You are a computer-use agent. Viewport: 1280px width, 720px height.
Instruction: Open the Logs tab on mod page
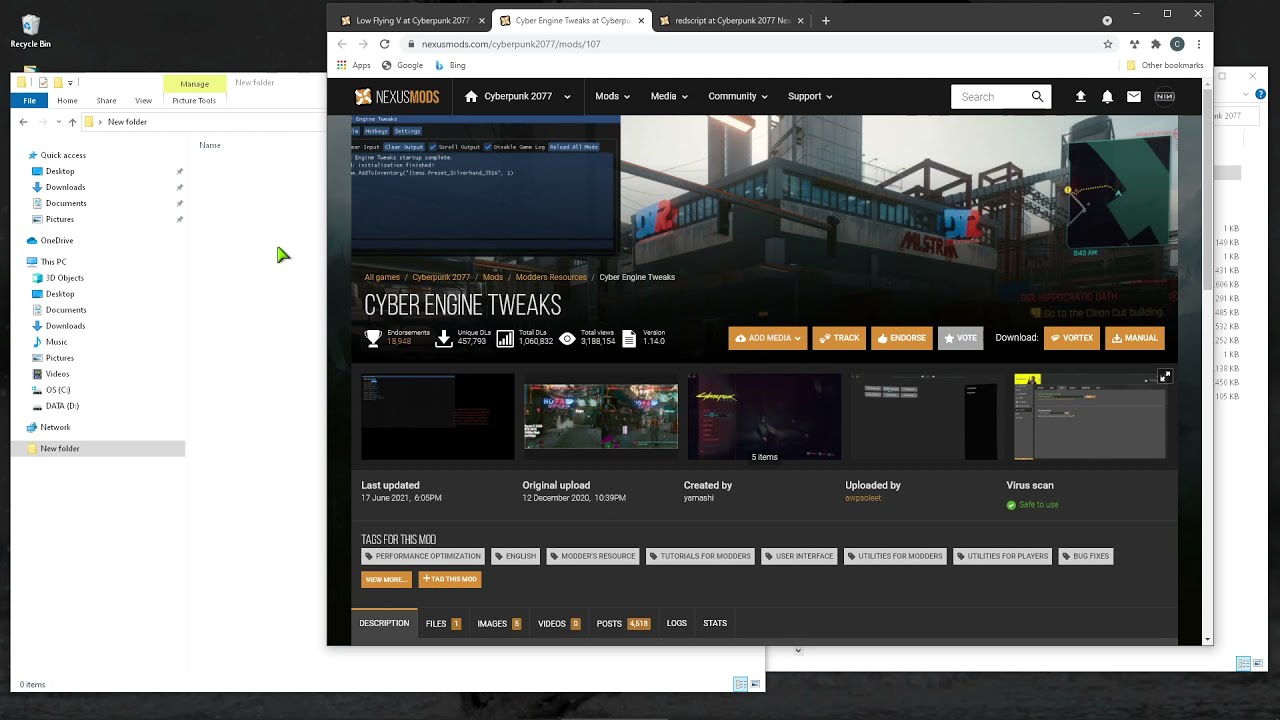point(677,623)
